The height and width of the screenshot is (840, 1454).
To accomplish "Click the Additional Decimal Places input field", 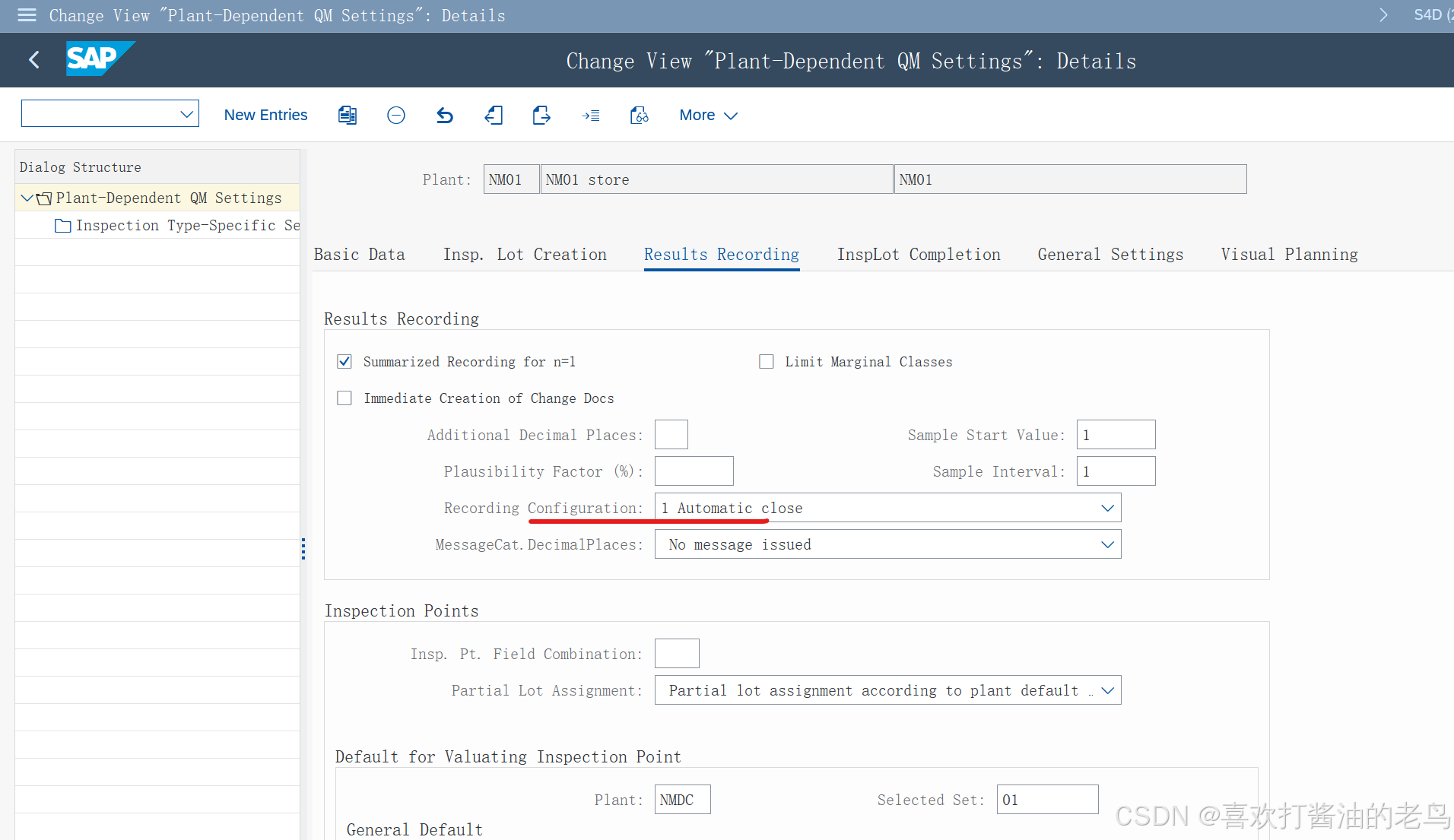I will click(671, 434).
